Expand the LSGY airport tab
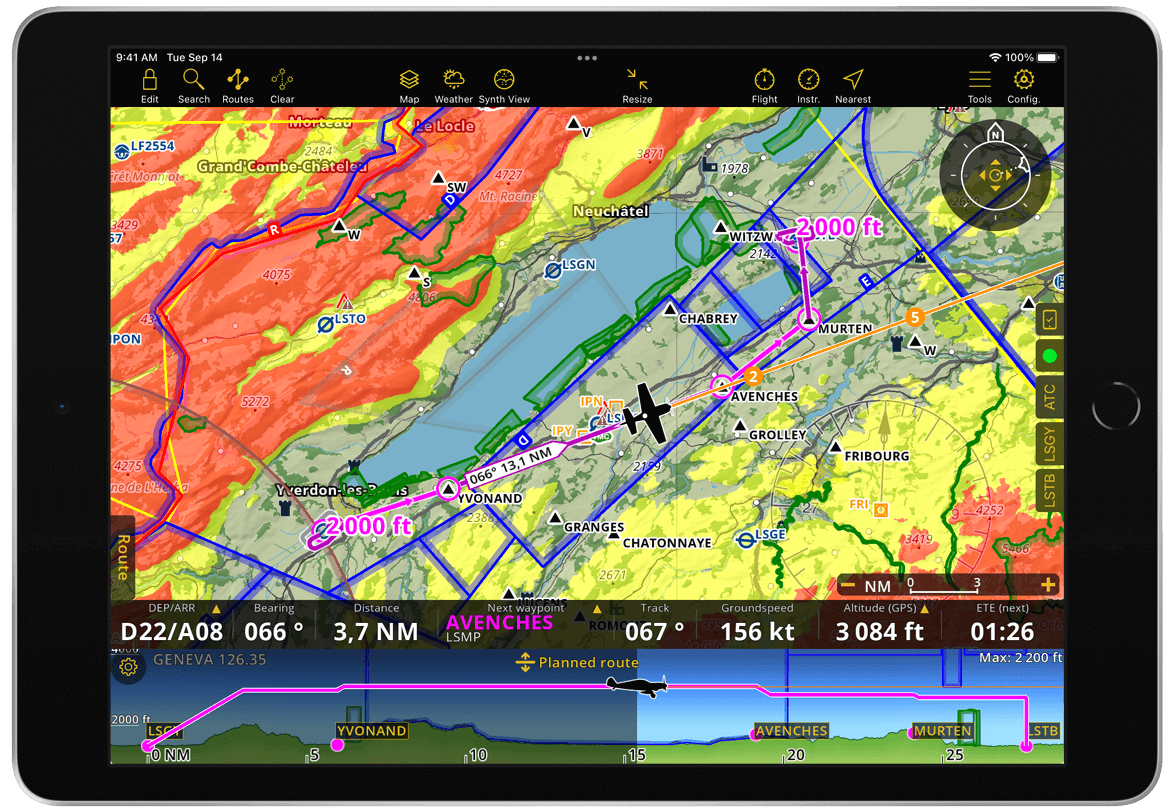 [1049, 440]
